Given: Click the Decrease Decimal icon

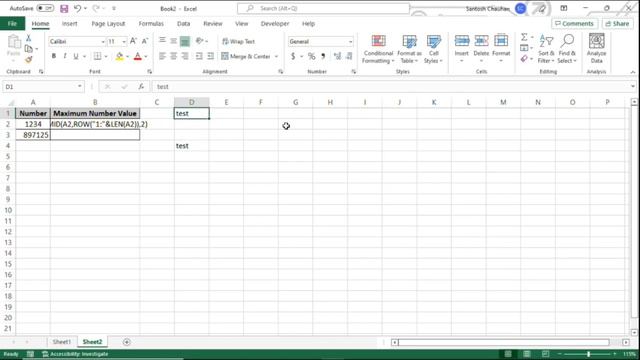Looking at the screenshot, I should tap(349, 56).
